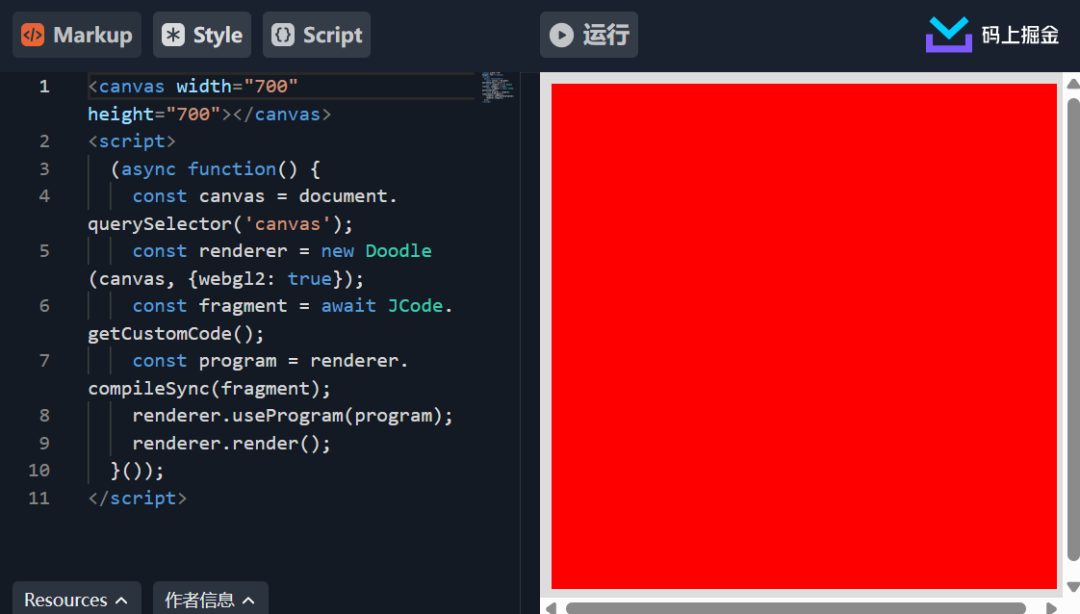The image size is (1080, 614).
Task: Click 'compileSync(fragment);' in the editor
Action: click(209, 389)
